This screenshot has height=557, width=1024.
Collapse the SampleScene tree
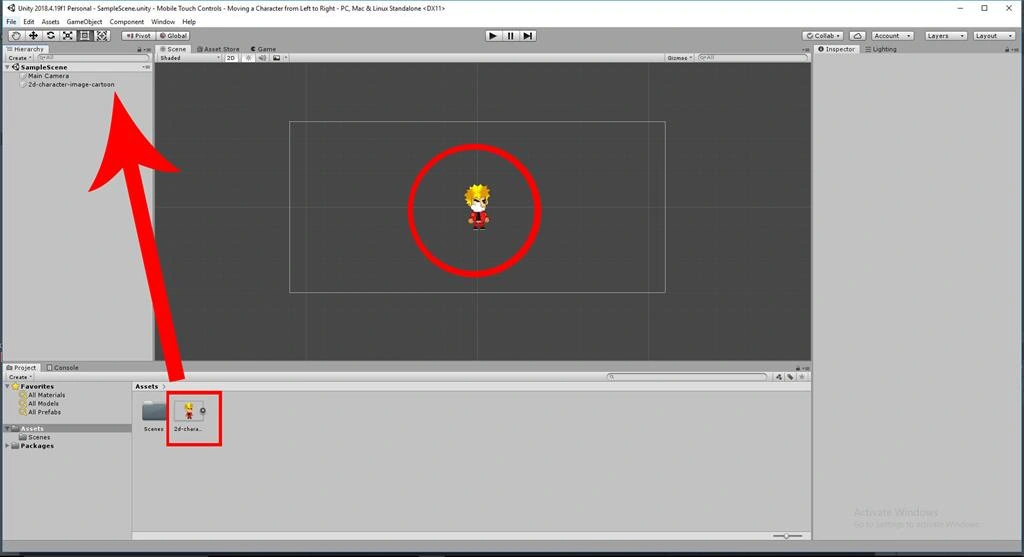pos(7,67)
